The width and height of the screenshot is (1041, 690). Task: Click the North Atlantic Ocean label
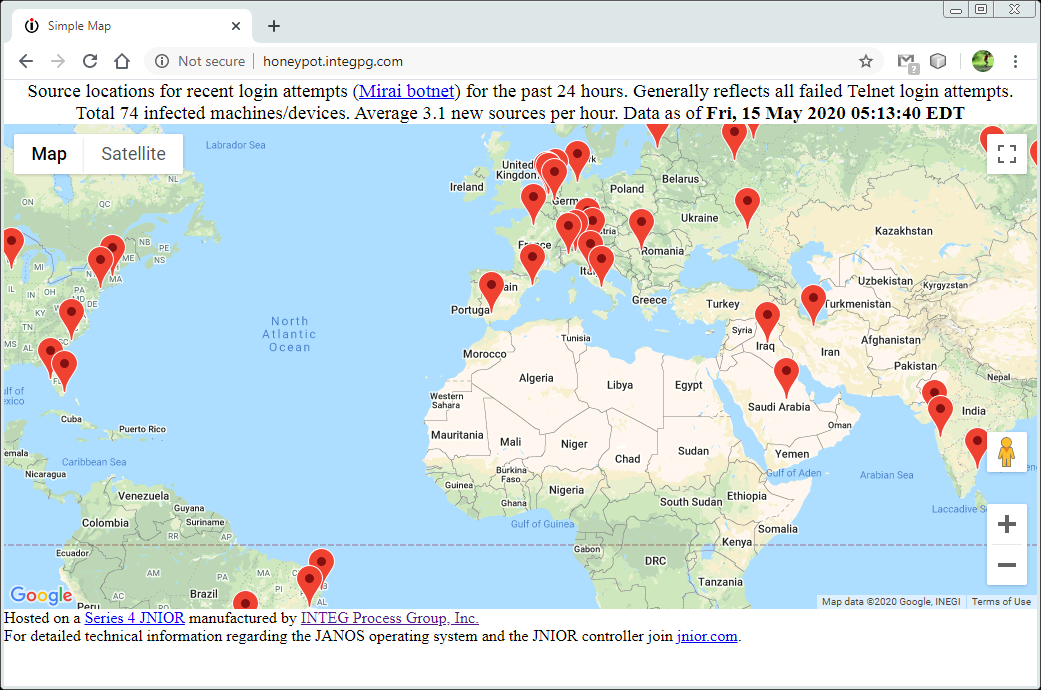coord(289,334)
